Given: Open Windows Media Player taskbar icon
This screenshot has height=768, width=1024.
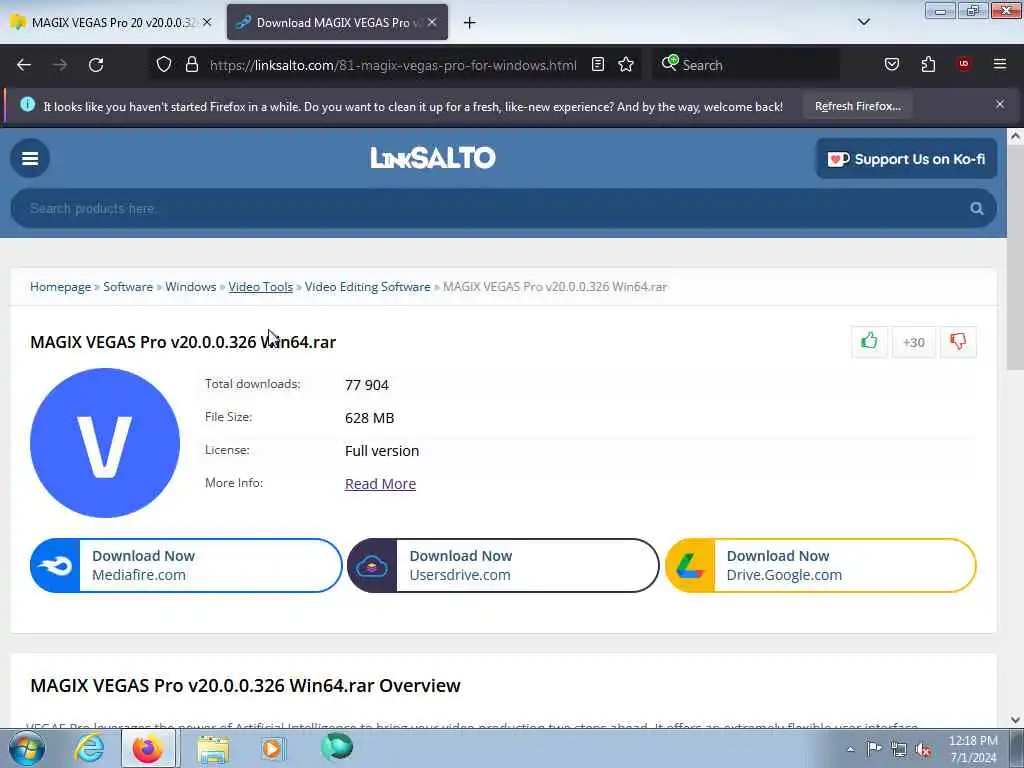Looking at the screenshot, I should tap(273, 748).
